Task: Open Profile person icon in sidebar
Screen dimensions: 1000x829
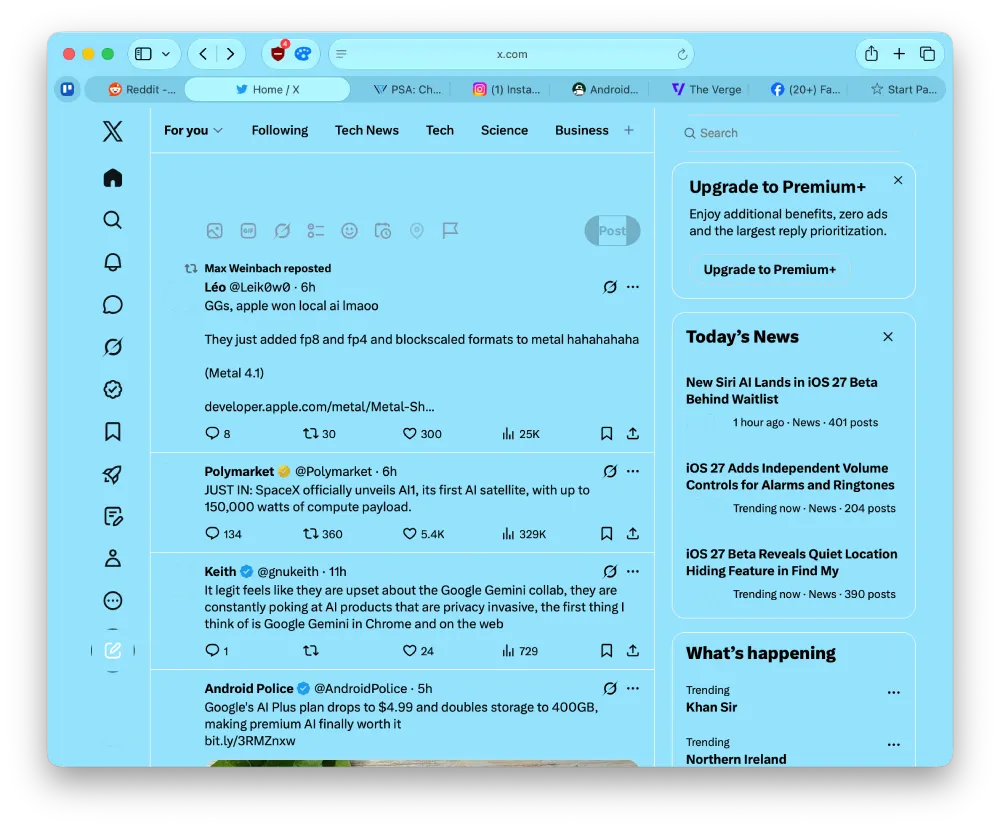Action: pos(113,559)
